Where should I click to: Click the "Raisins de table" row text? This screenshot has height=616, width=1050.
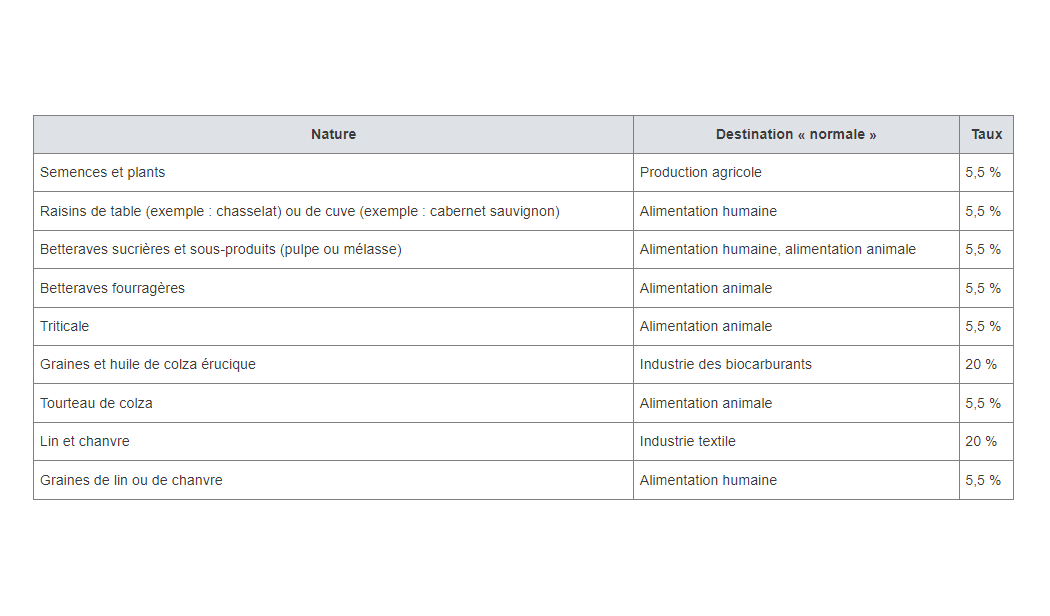point(299,211)
